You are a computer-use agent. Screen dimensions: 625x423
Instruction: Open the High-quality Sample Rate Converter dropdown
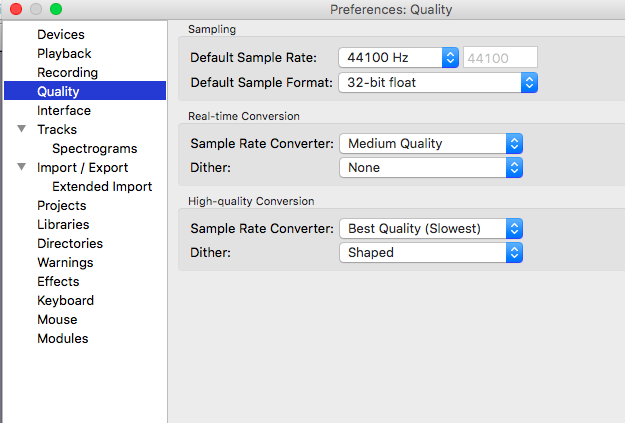coord(430,229)
